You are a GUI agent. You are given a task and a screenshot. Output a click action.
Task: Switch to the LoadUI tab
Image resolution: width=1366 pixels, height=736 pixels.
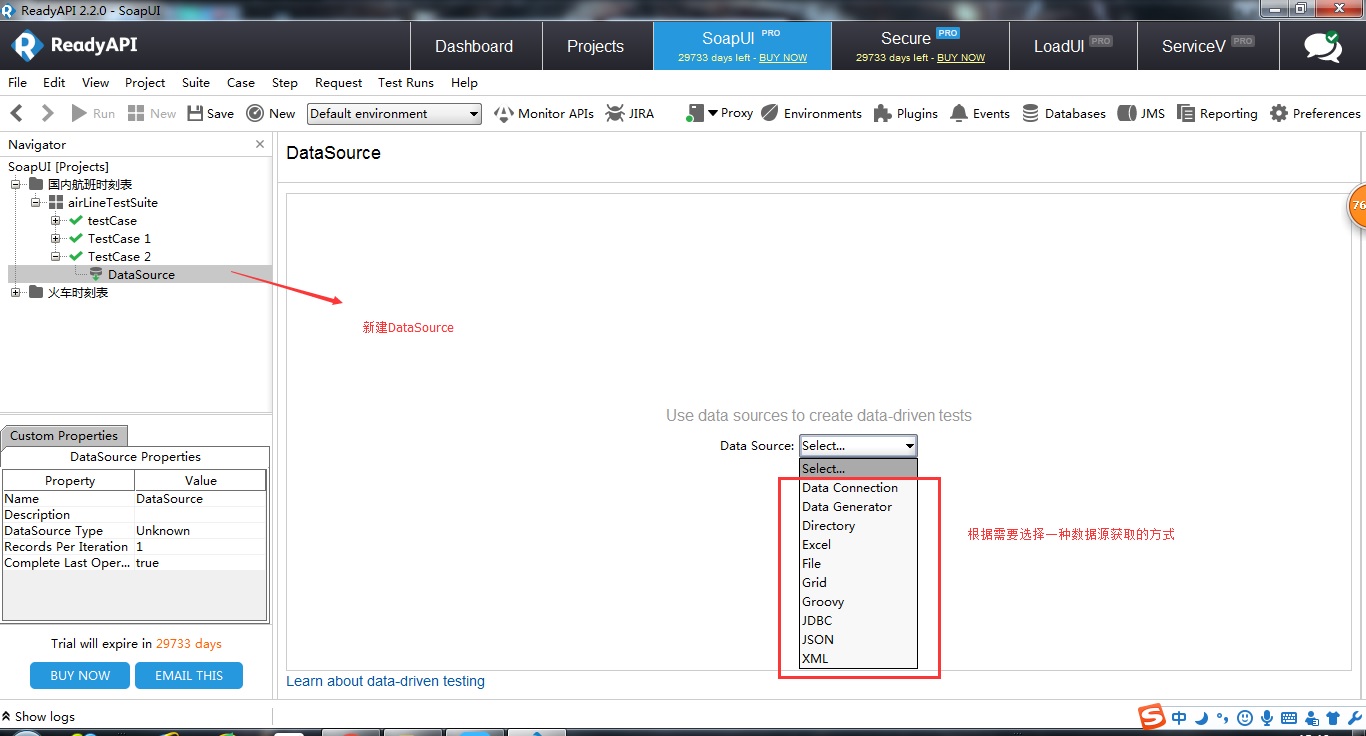coord(1071,46)
